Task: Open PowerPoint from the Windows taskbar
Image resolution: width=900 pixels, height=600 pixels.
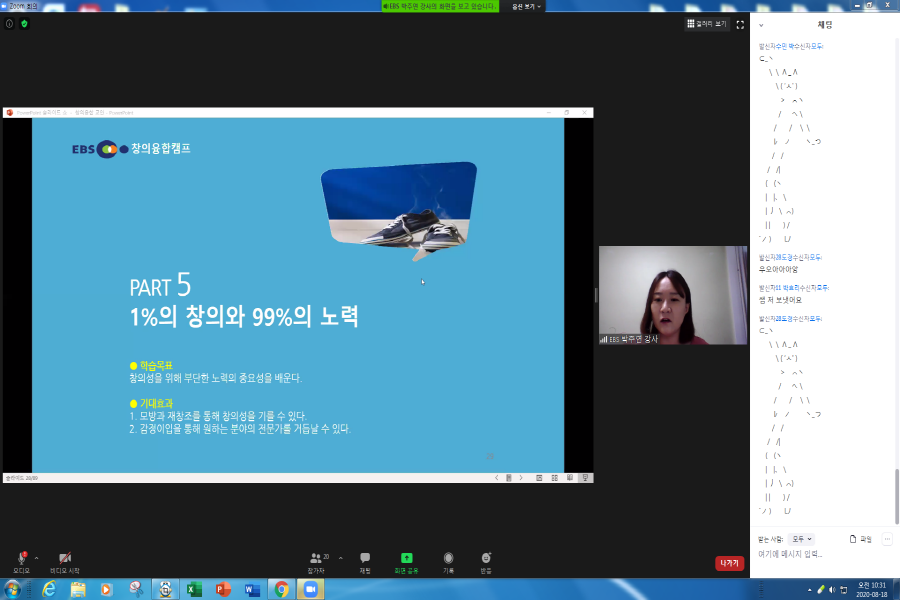Action: pyautogui.click(x=223, y=589)
